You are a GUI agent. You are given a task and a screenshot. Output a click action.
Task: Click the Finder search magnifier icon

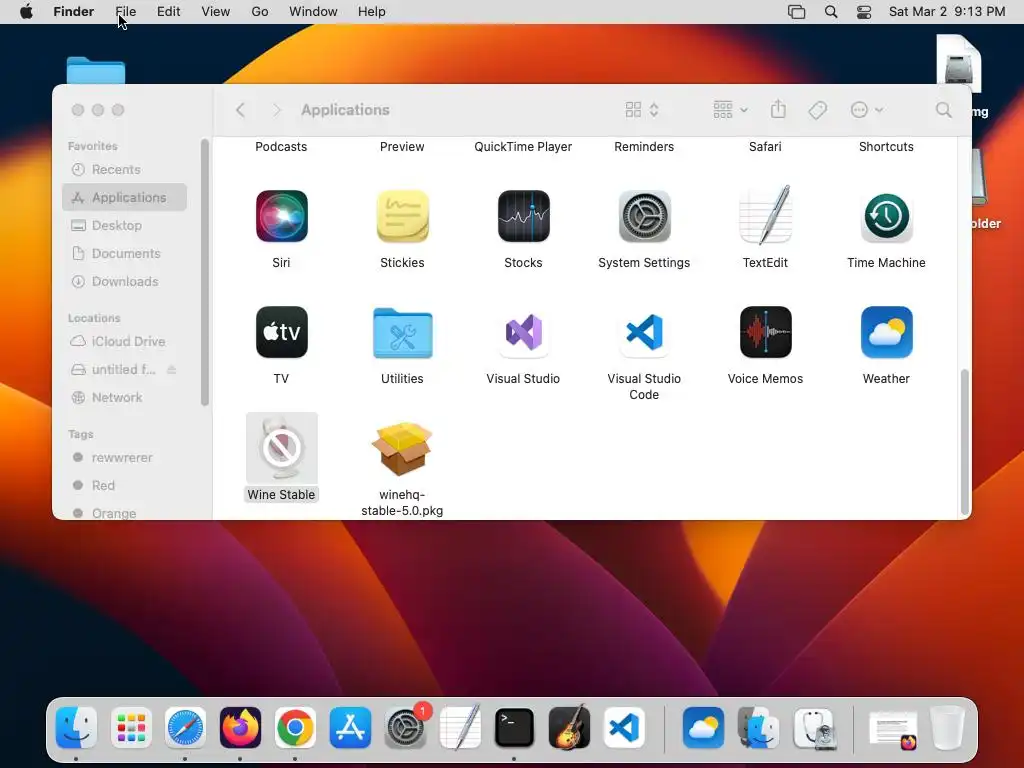(x=944, y=110)
